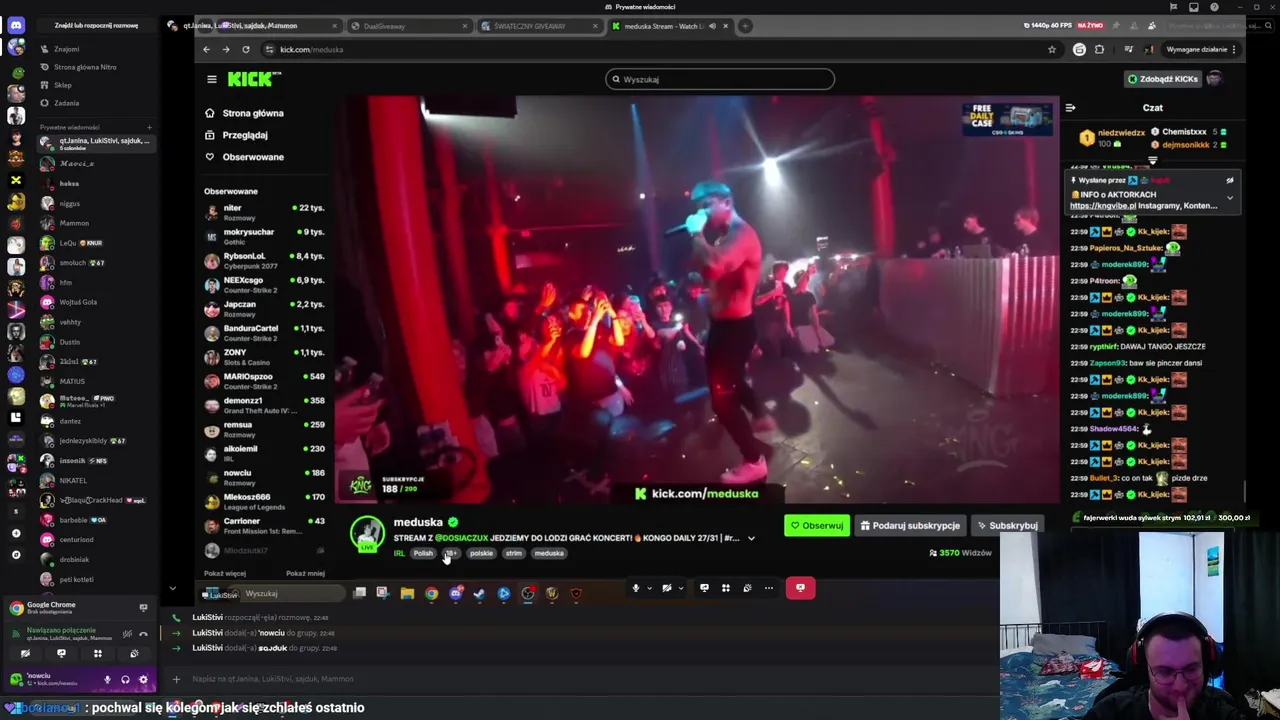Open BanduraCartel in followed list

[x=265, y=333]
